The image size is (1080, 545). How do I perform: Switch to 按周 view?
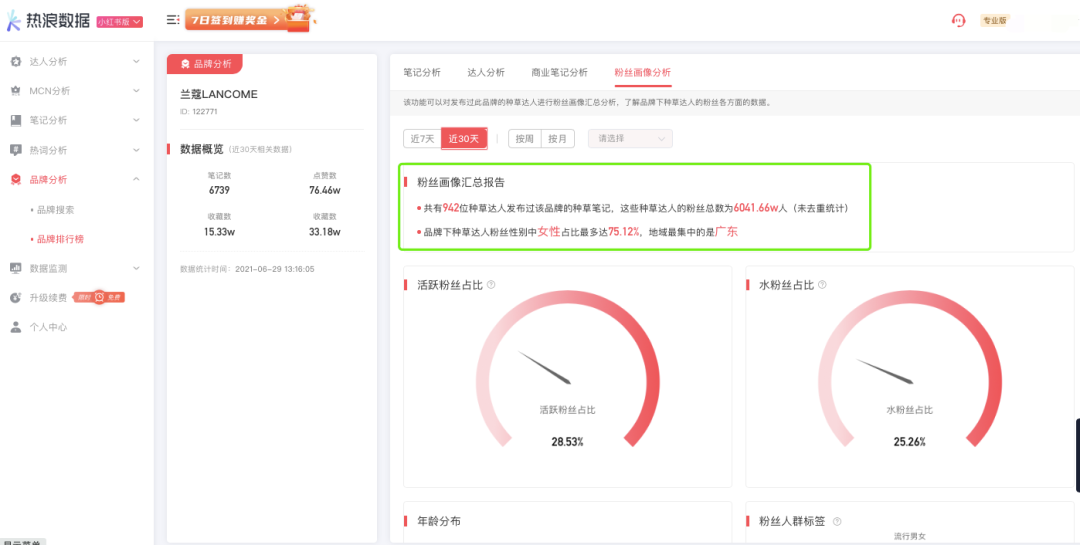(x=525, y=138)
